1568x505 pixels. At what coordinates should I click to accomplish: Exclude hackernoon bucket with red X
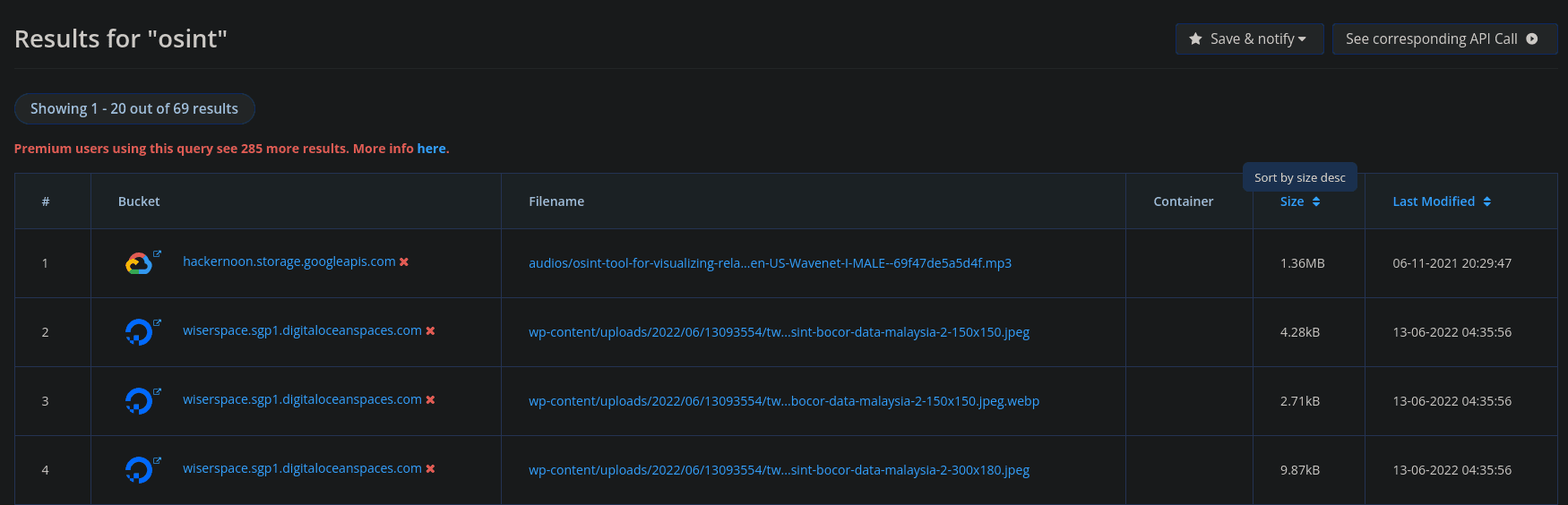tap(404, 262)
